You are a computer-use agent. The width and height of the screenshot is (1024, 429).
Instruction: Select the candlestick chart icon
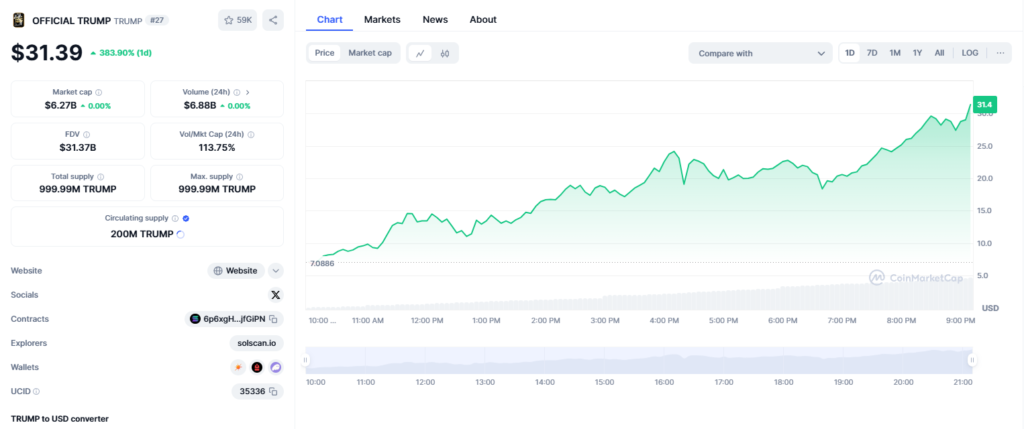[x=445, y=54]
